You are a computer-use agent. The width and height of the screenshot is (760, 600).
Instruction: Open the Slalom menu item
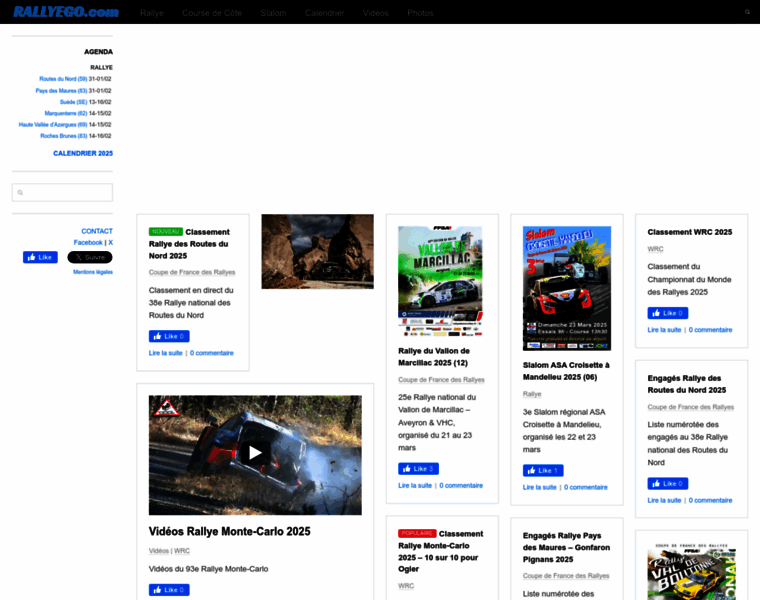[x=273, y=13]
